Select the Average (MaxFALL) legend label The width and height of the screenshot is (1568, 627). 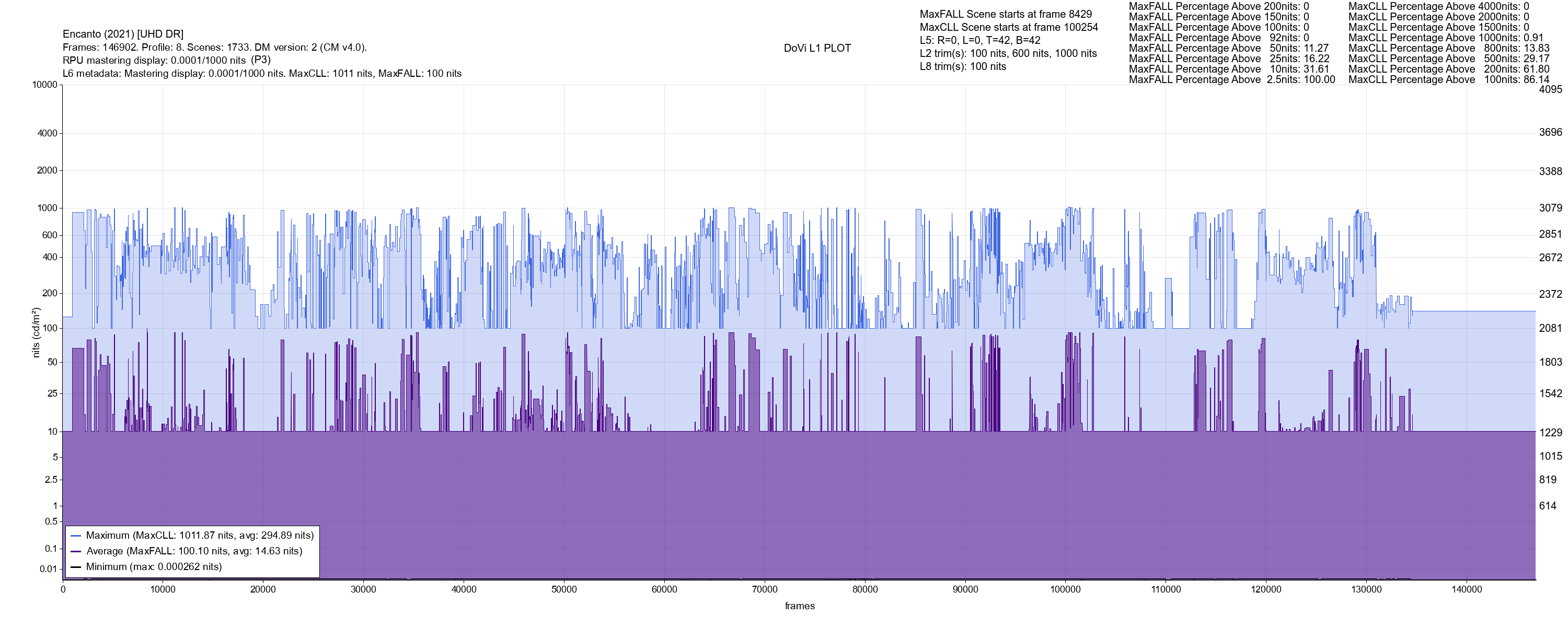pos(194,552)
